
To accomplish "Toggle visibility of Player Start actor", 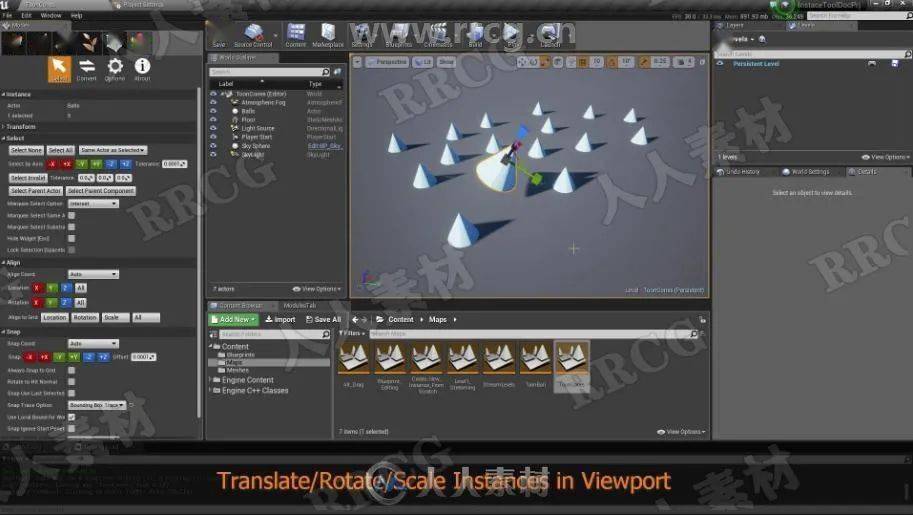I will 213,137.
